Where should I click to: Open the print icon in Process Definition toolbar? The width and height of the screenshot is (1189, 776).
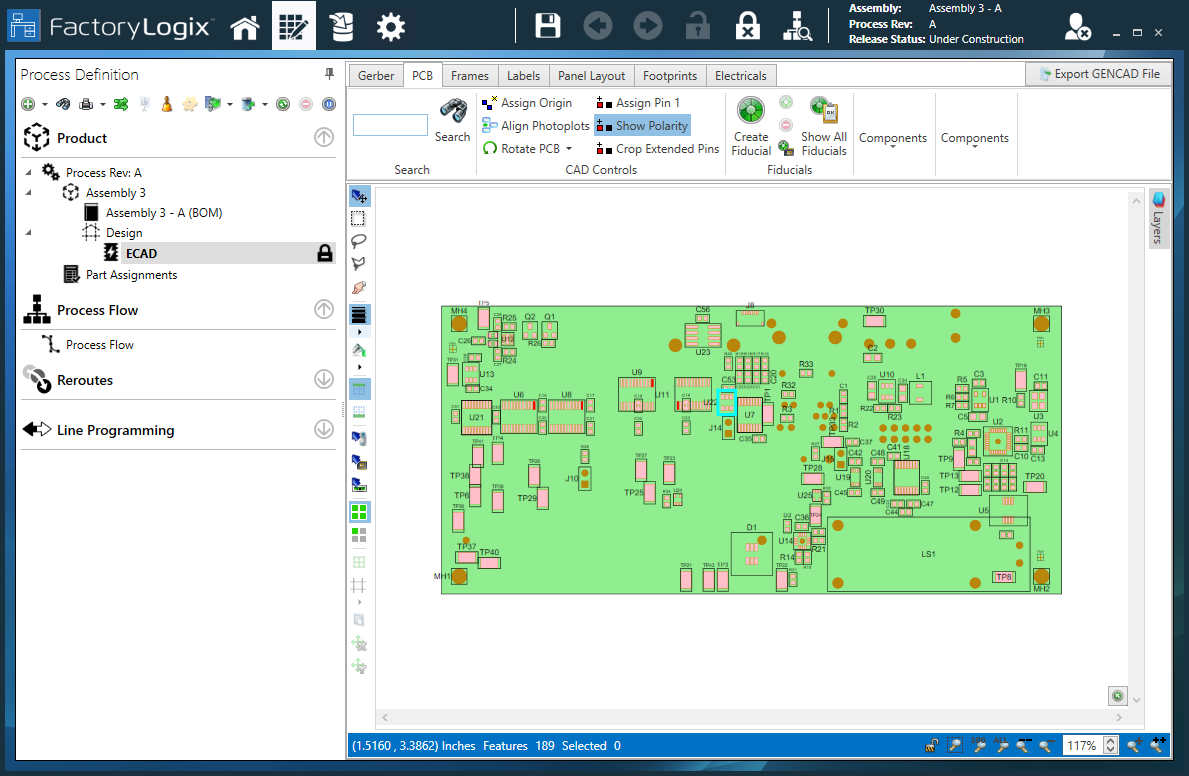85,103
